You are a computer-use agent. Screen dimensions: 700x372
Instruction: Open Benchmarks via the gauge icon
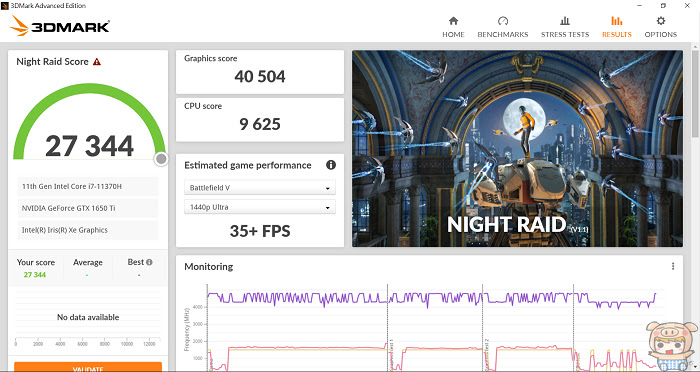503,21
